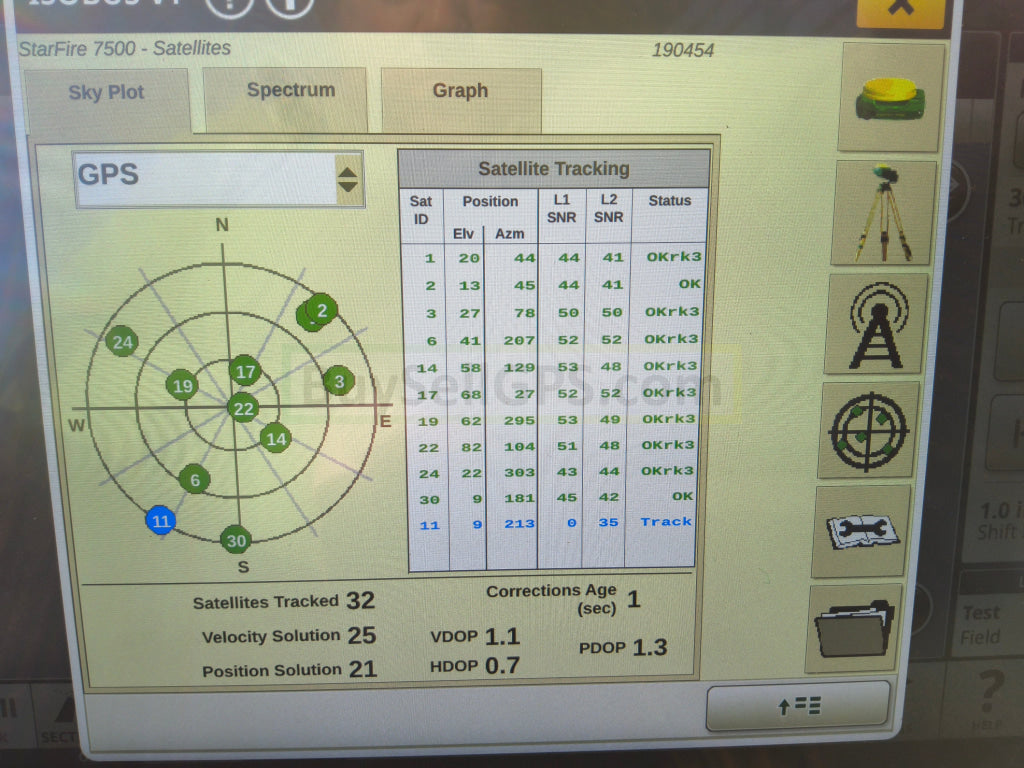Select satellite 22 on the sky plot
1024x768 pixels.
[x=243, y=408]
